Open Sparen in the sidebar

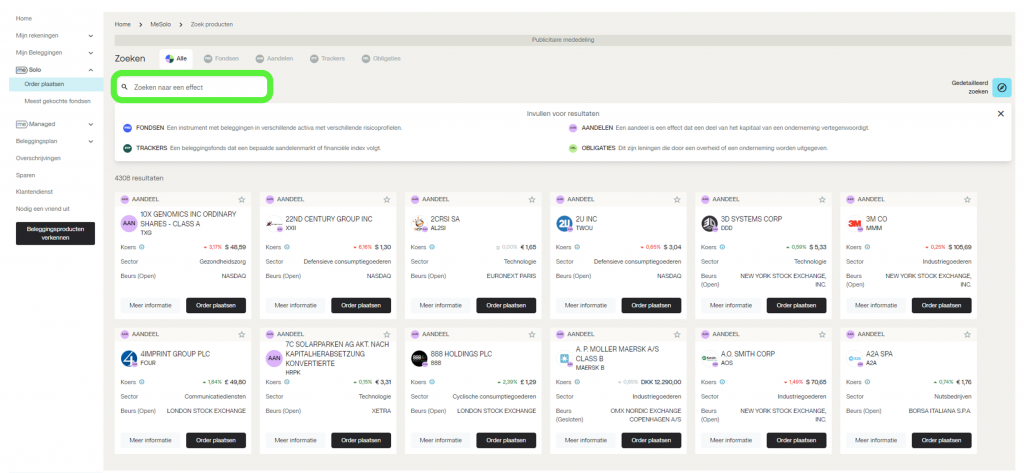click(x=25, y=175)
